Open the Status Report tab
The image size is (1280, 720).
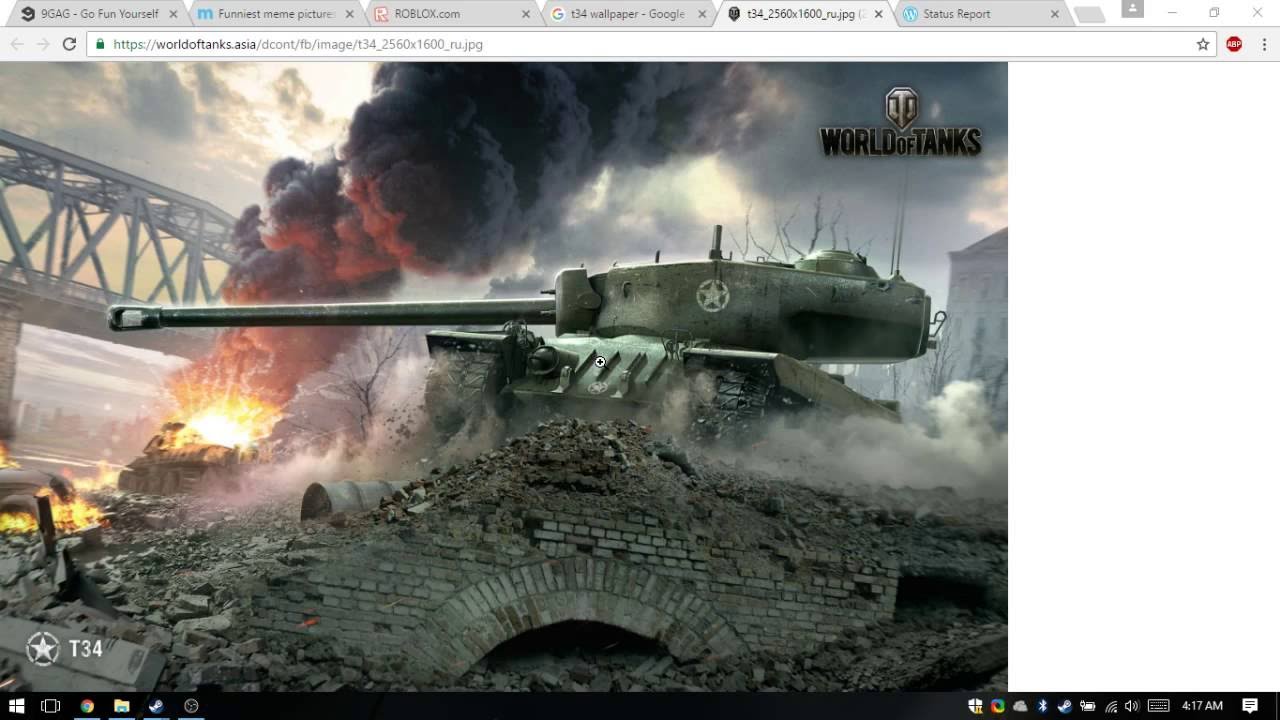click(x=980, y=14)
